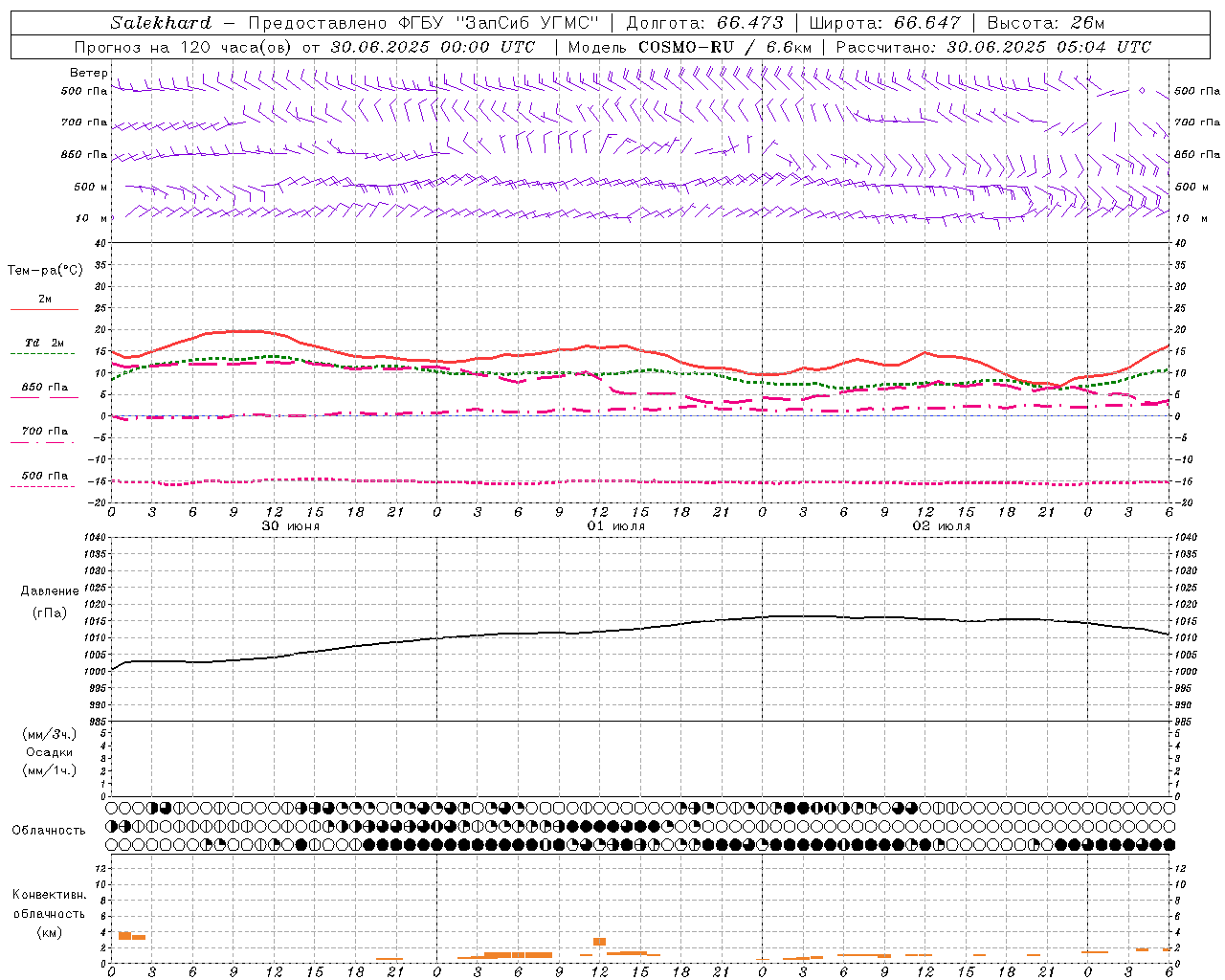
Task: Click the "(мм/3ч.)" precipitation unit label
Action: pyautogui.click(x=49, y=734)
